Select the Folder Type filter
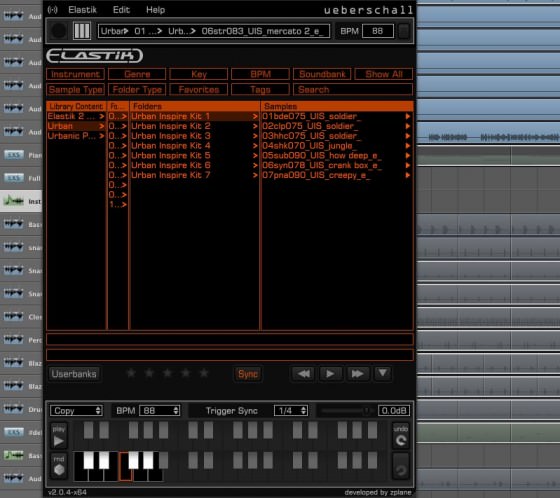 (x=137, y=89)
